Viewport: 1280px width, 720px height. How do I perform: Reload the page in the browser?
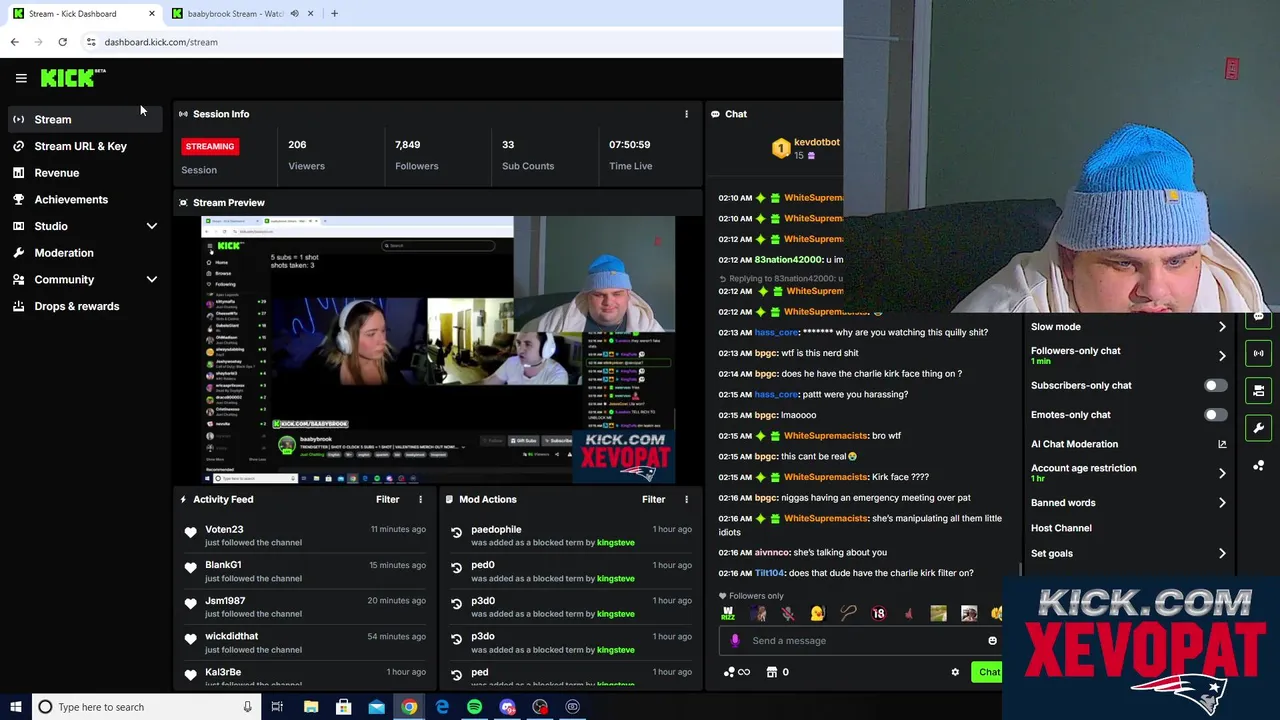click(x=62, y=42)
